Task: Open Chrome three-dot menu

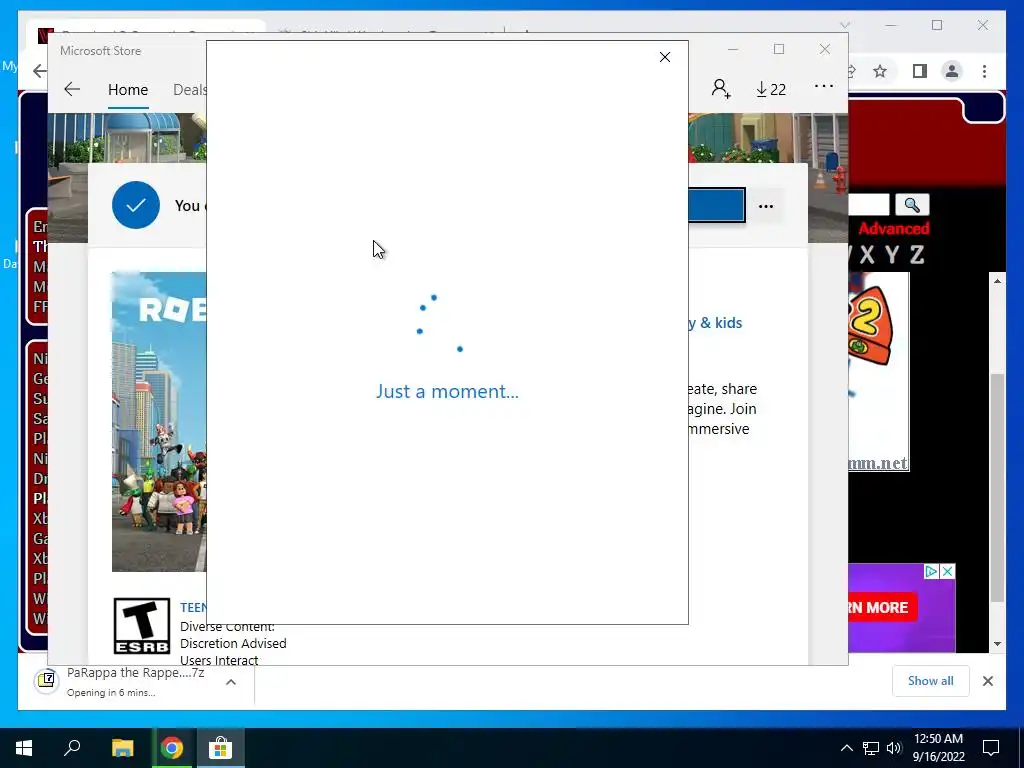Action: point(984,71)
